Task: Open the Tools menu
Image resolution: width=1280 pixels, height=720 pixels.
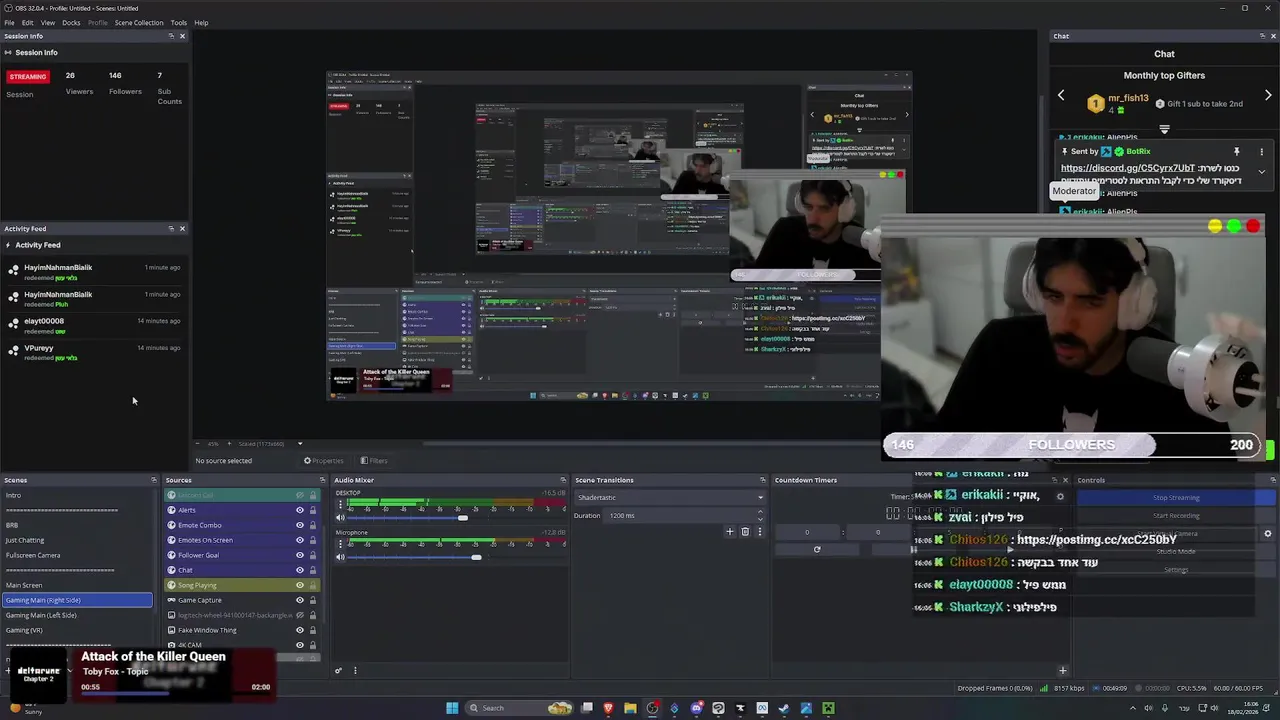Action: [x=178, y=22]
